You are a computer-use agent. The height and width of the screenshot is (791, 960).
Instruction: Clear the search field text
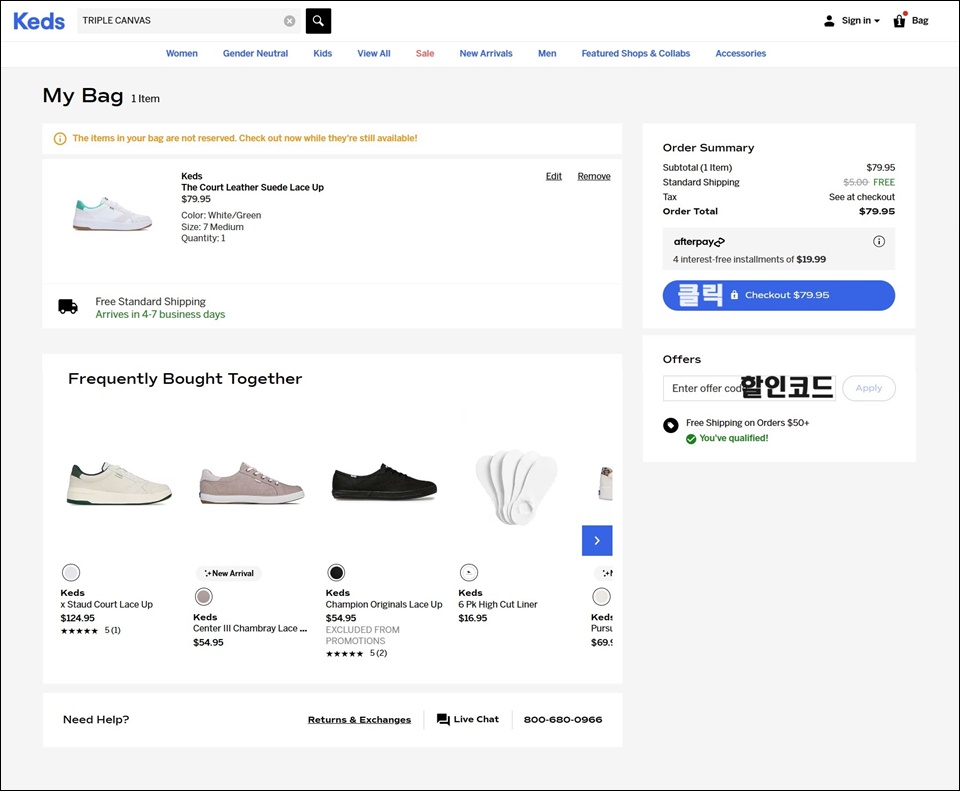(x=290, y=21)
